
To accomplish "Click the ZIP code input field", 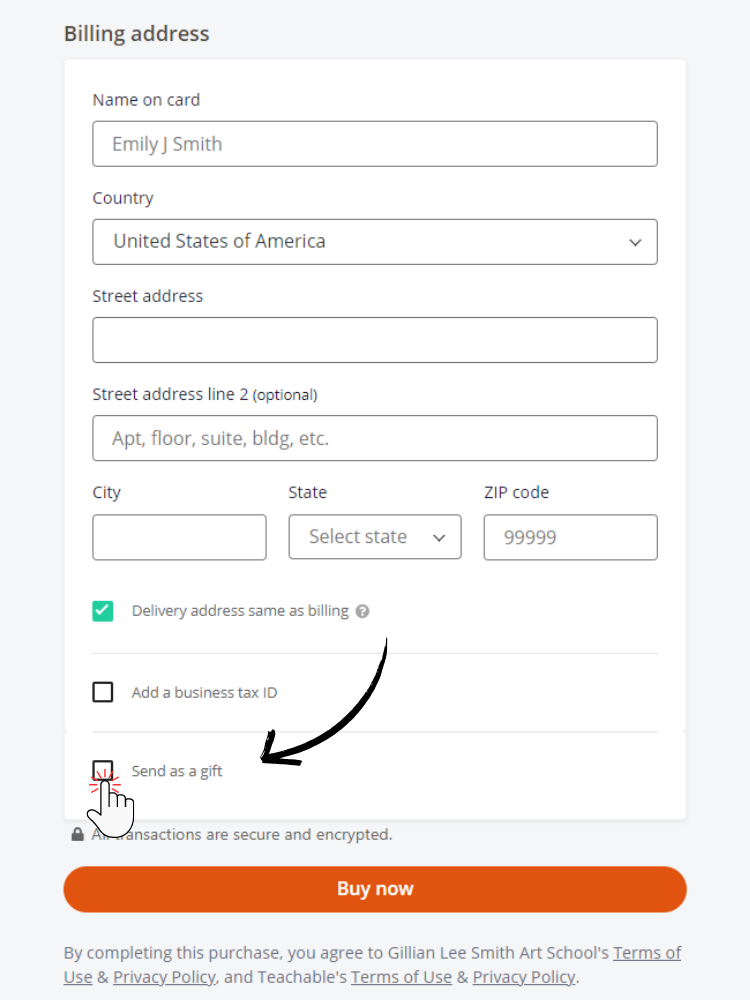I will (570, 538).
